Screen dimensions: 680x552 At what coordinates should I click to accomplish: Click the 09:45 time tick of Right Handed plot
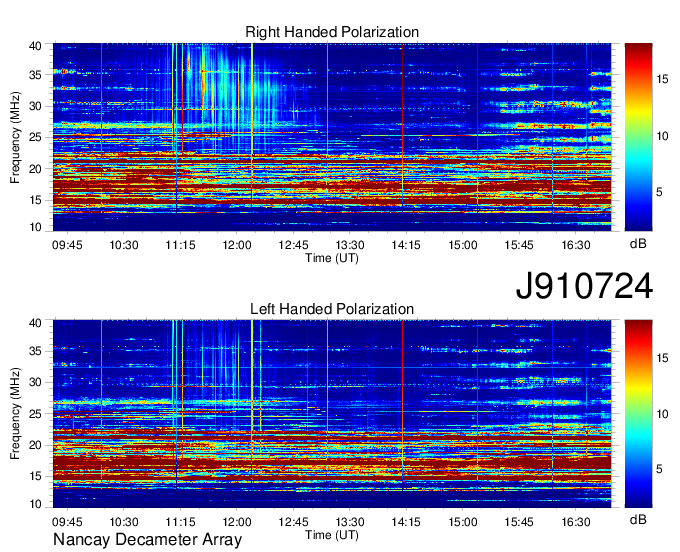[x=67, y=245]
